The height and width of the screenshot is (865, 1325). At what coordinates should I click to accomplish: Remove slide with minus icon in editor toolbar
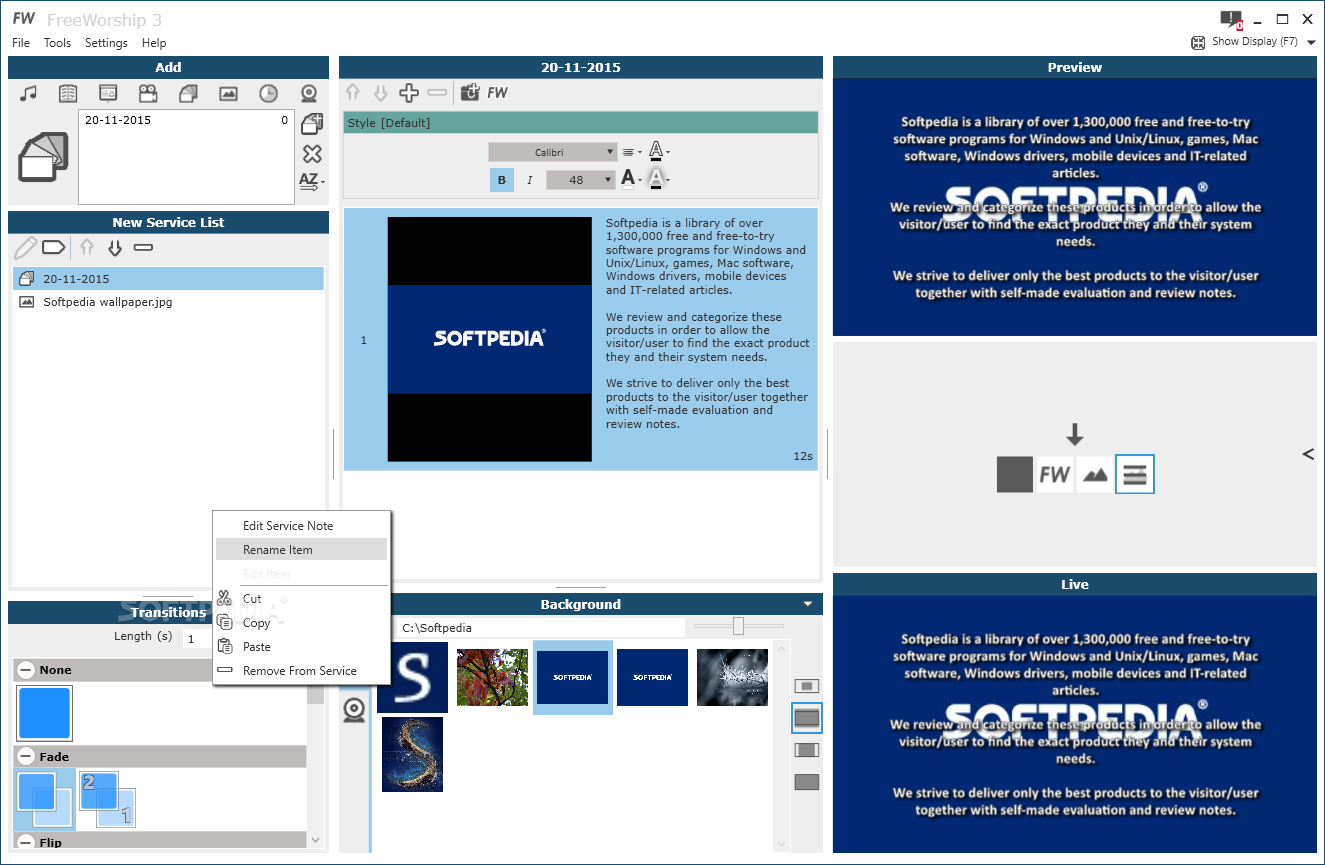click(x=437, y=93)
